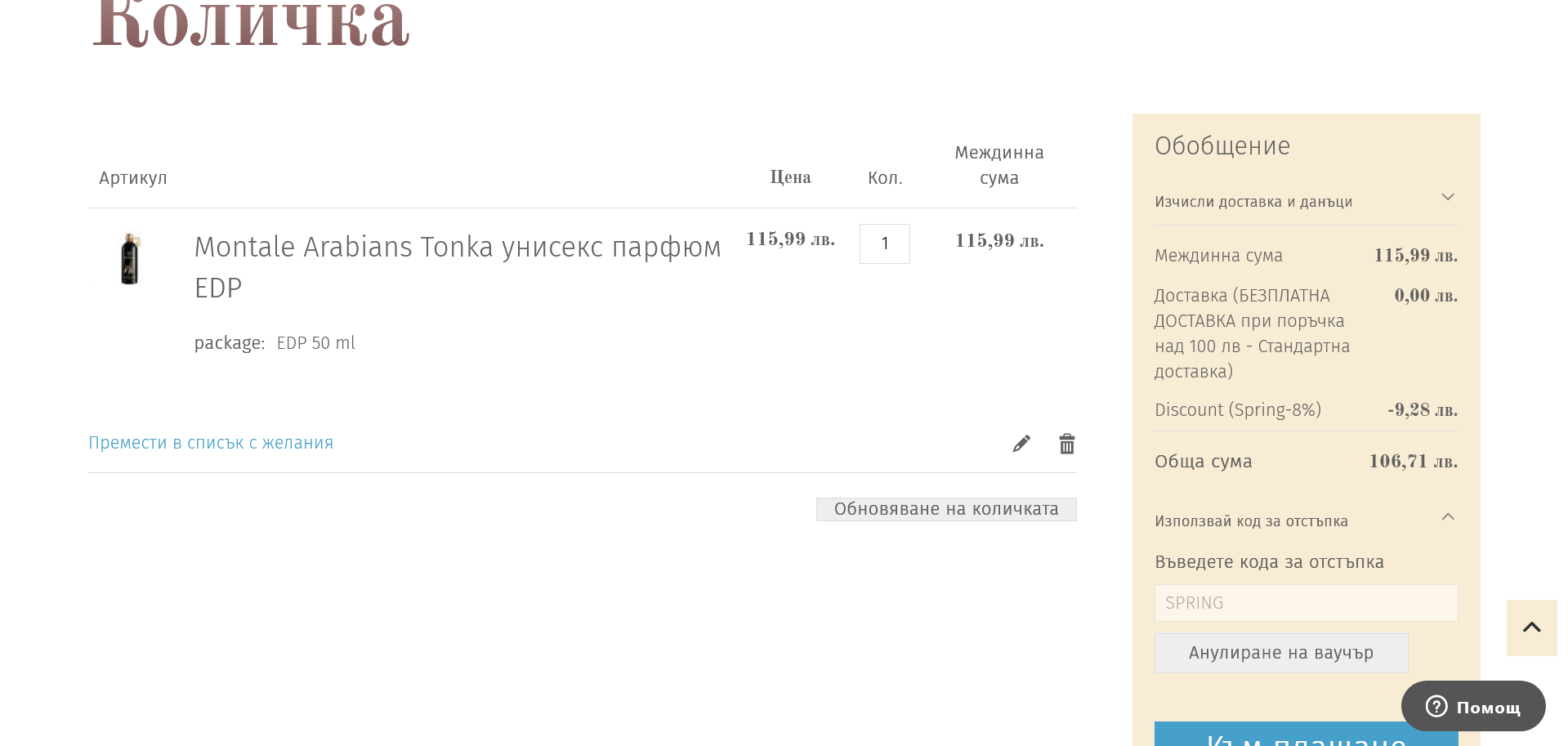
Task: Click Въведете кода за отстъпка label
Action: [x=1269, y=562]
